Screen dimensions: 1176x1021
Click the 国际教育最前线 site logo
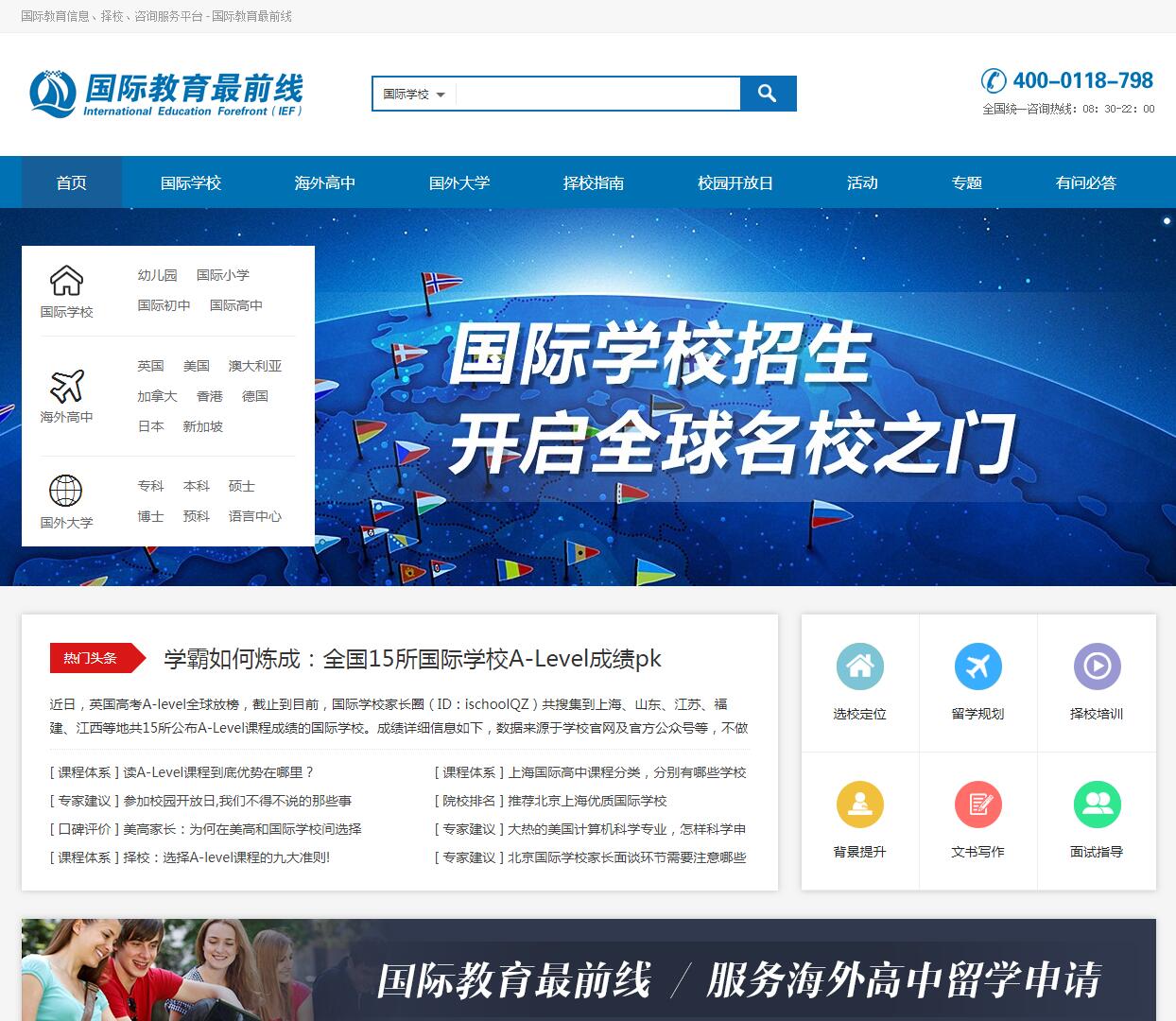[x=166, y=95]
